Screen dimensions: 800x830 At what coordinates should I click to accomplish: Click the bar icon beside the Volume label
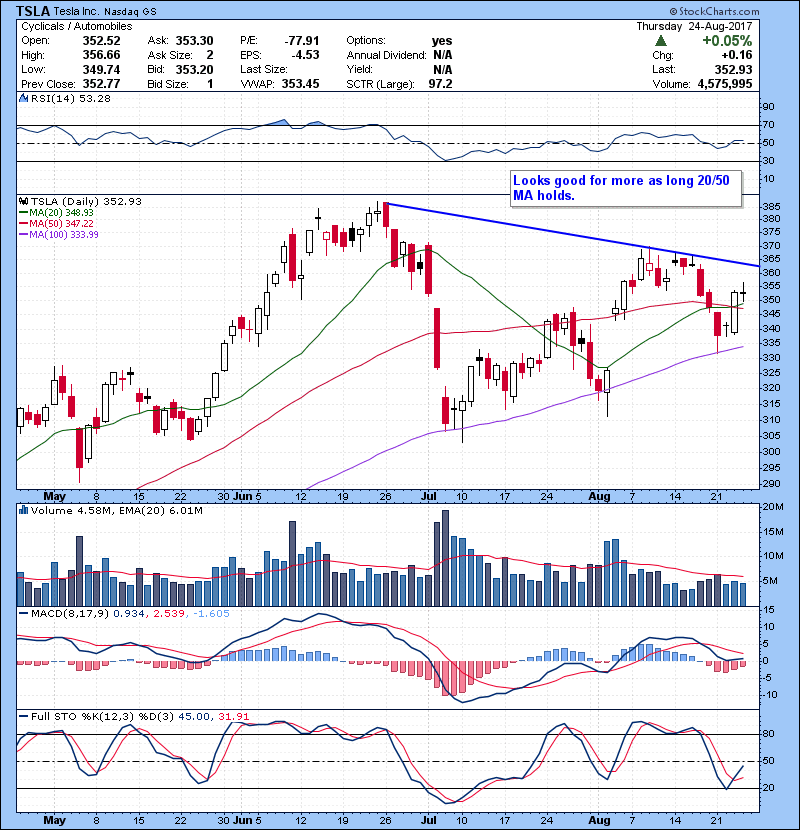[23, 511]
